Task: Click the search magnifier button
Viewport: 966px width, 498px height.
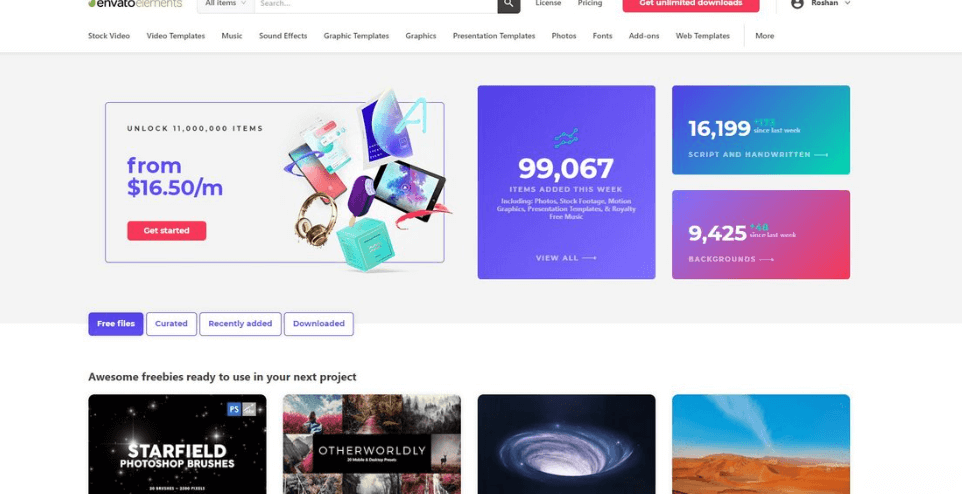Action: (x=508, y=4)
